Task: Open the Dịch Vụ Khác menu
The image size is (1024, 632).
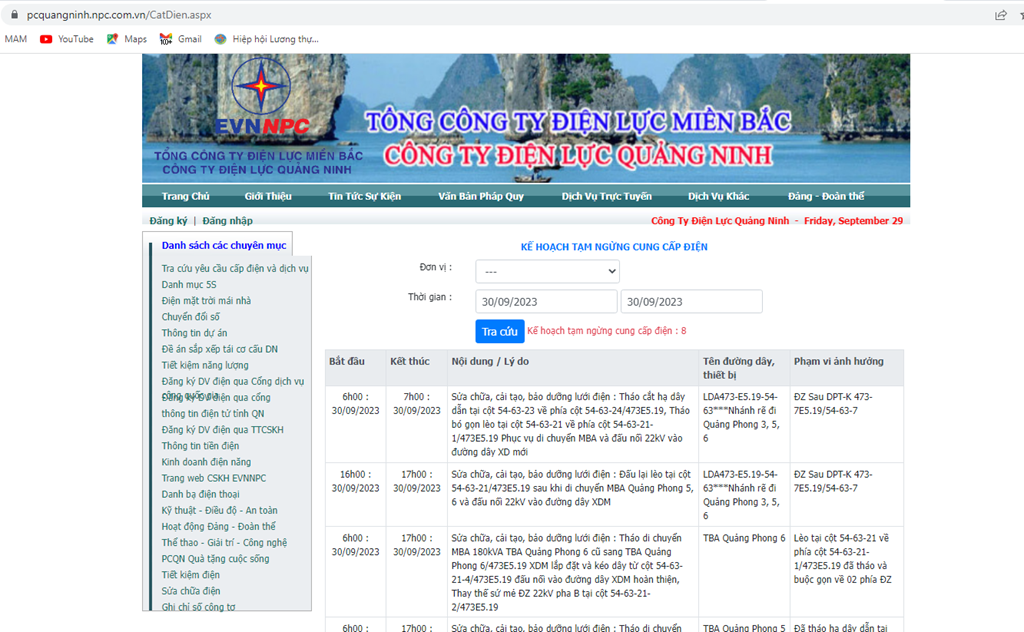Action: (x=718, y=197)
